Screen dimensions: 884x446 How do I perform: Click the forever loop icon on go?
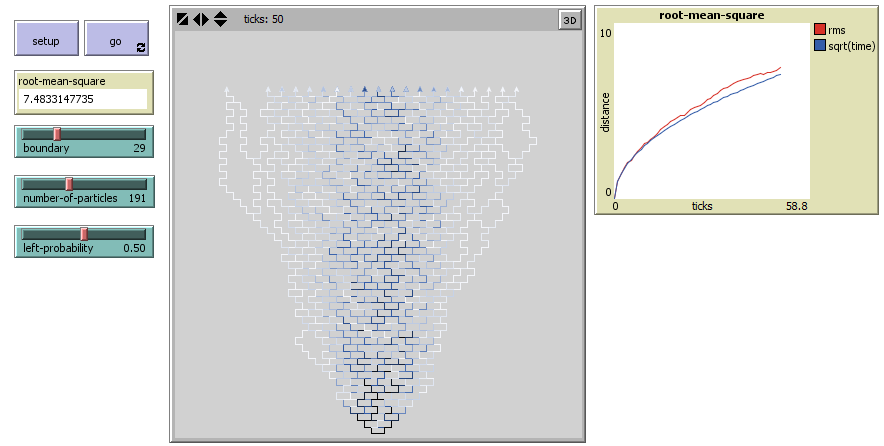(141, 47)
